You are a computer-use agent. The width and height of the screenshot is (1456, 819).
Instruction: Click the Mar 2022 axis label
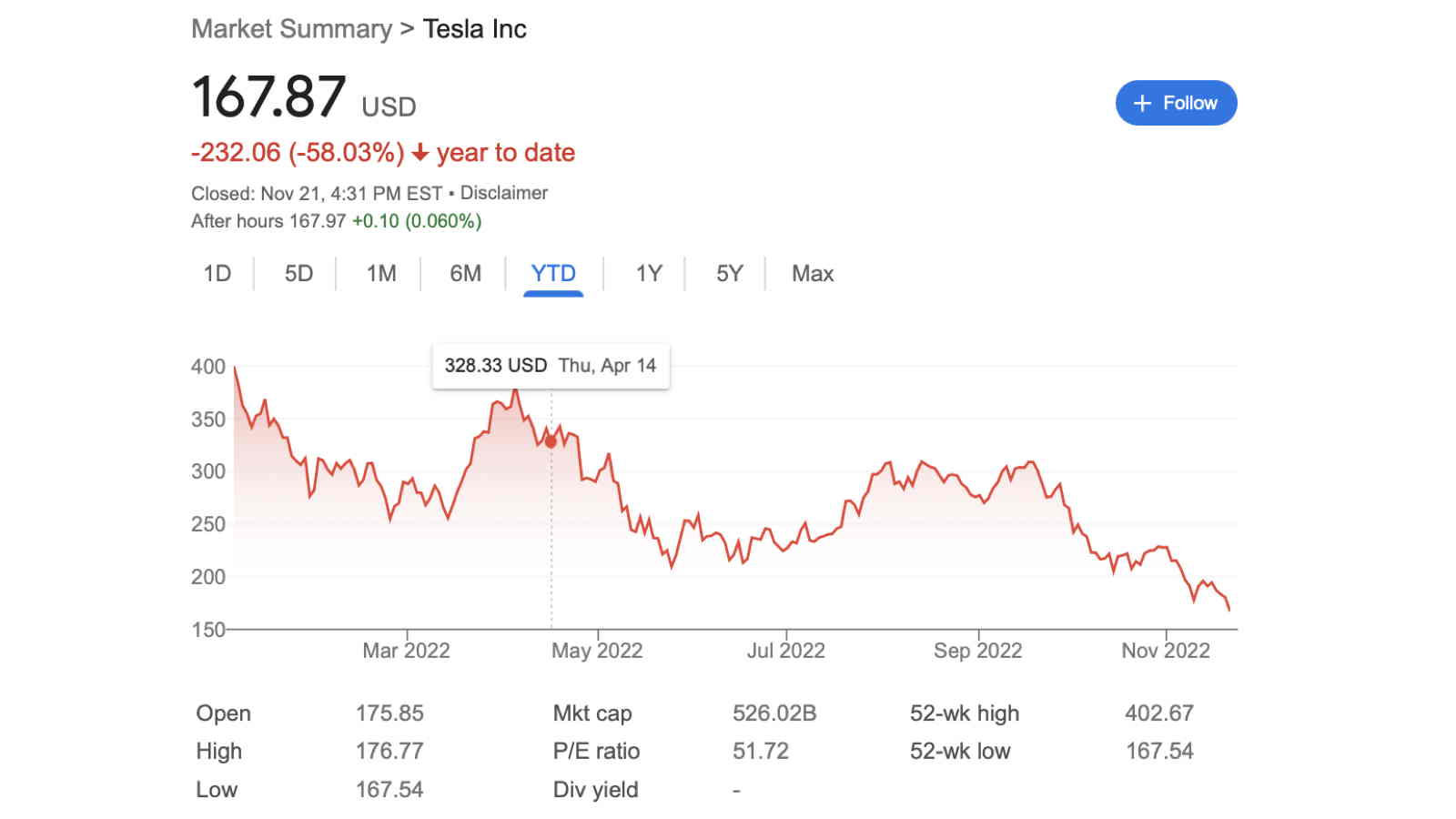click(406, 651)
